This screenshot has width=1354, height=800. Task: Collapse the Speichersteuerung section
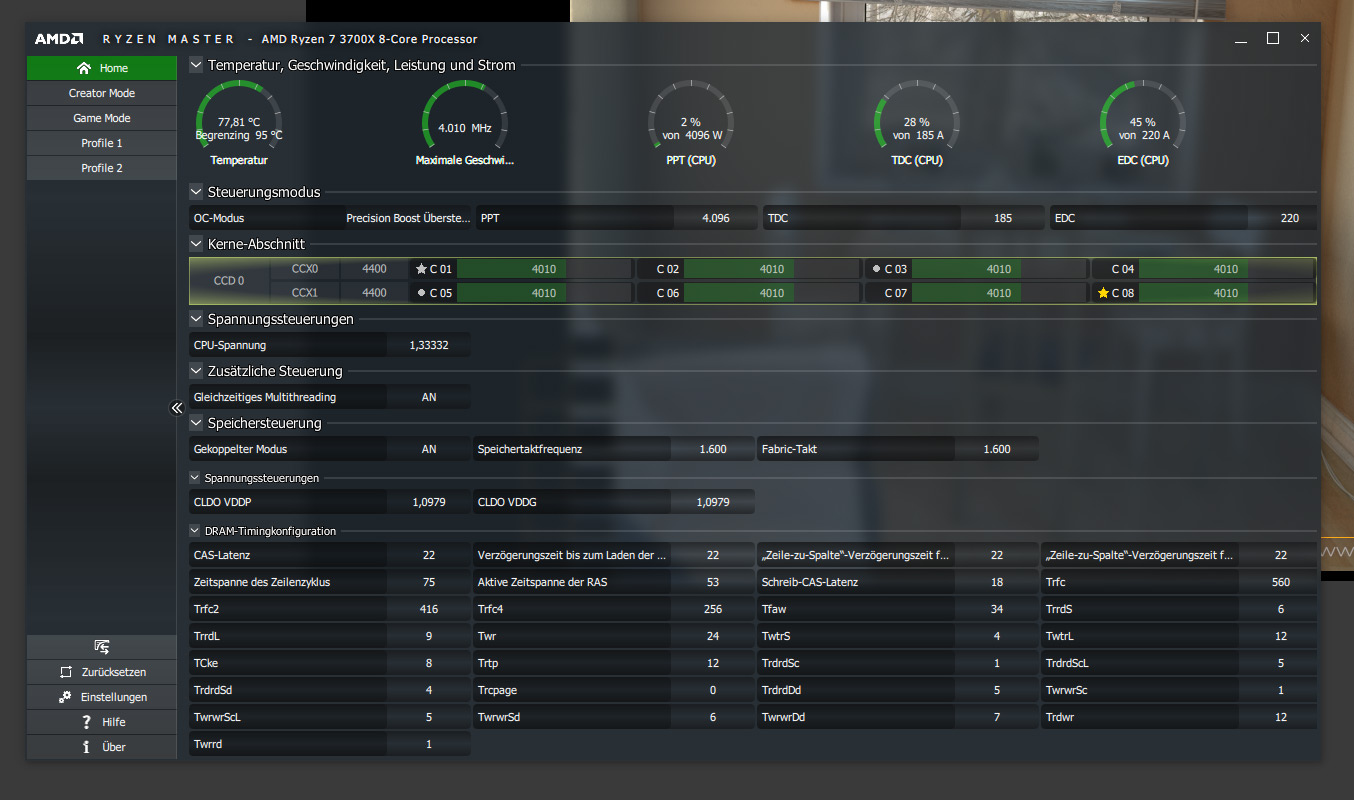tap(196, 423)
